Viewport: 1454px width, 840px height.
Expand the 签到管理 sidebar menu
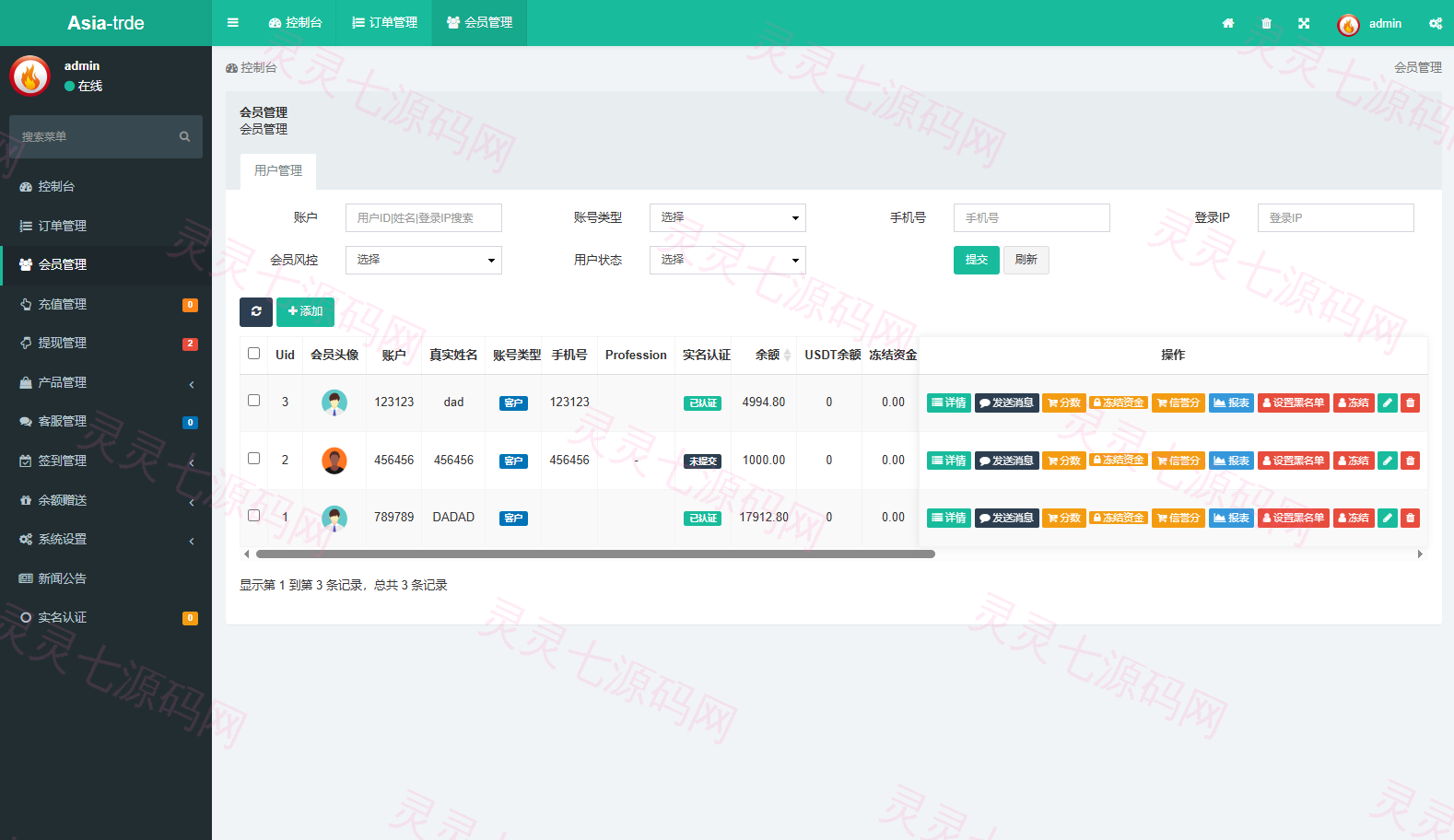(106, 461)
